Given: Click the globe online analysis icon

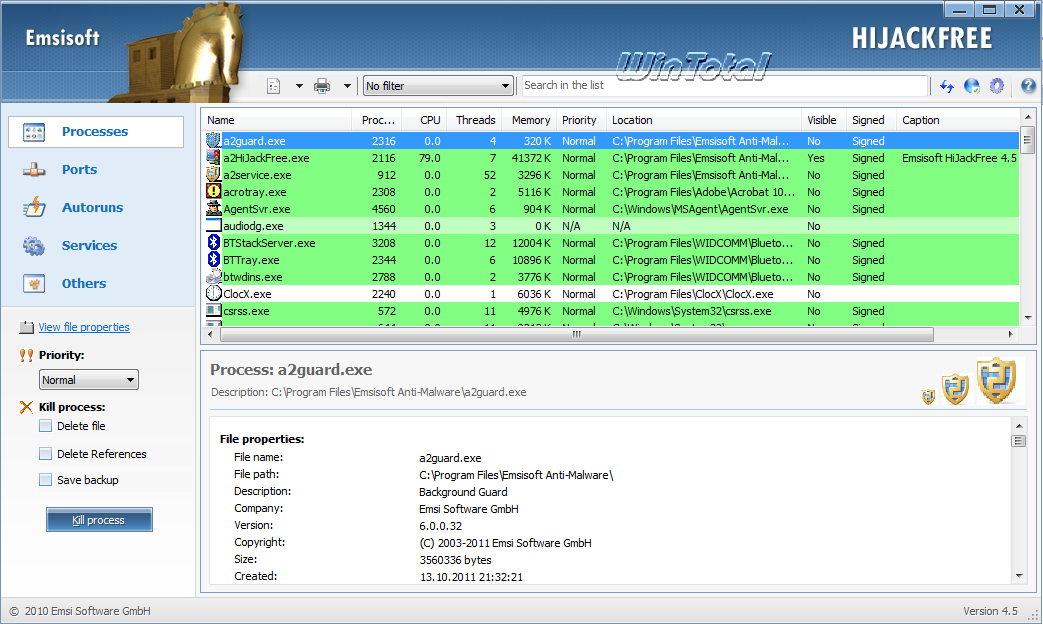Looking at the screenshot, I should point(972,86).
